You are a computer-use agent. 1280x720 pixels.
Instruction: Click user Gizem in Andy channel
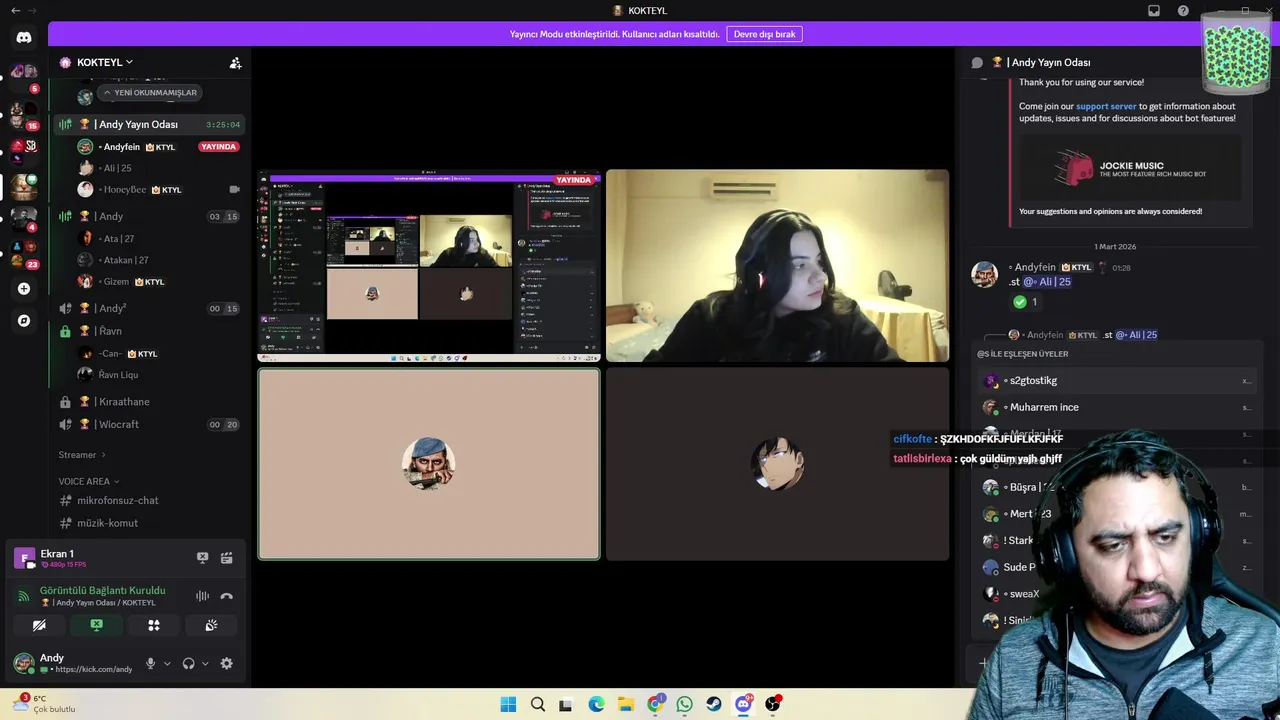pos(120,282)
